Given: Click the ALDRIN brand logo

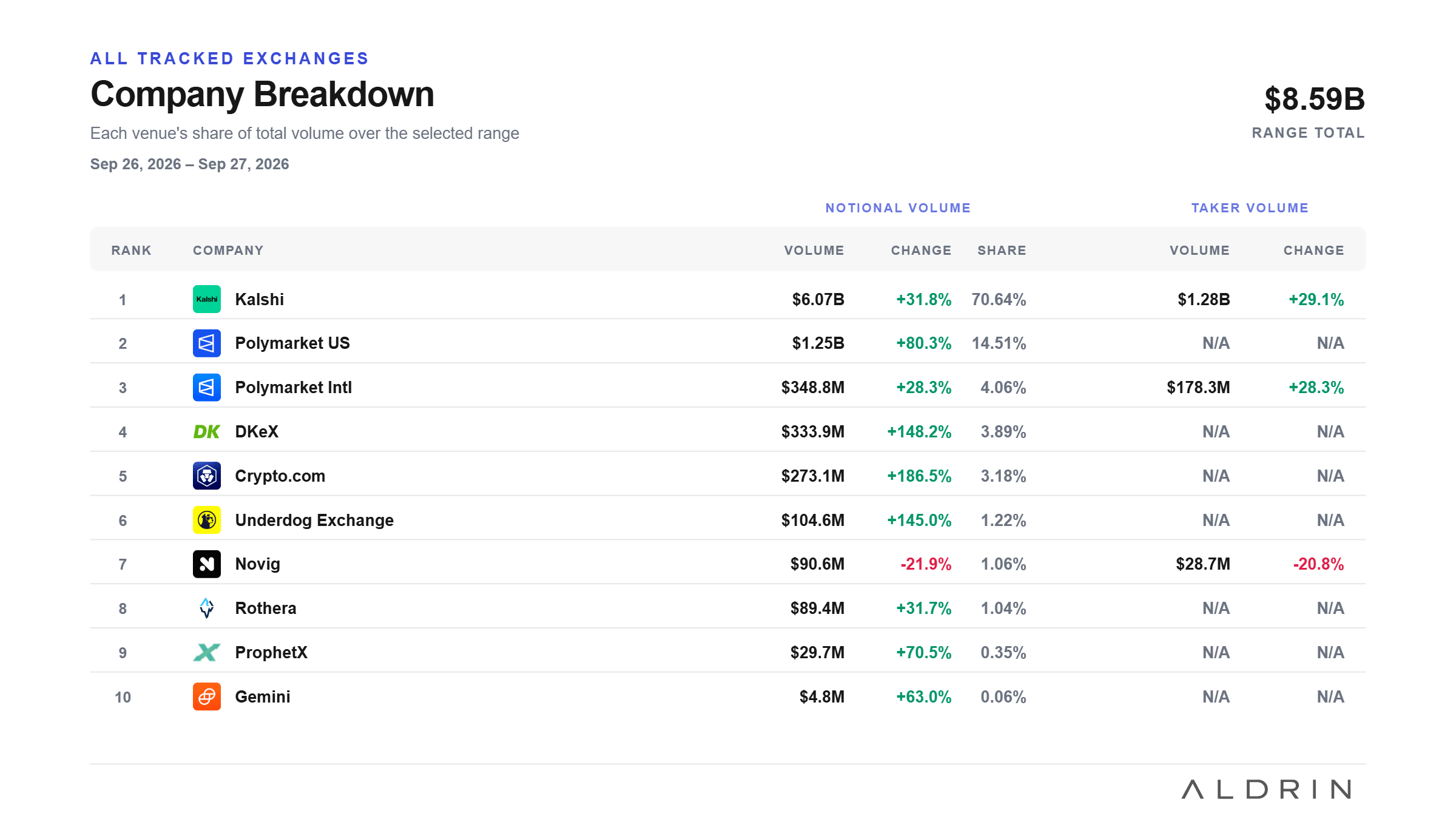Looking at the screenshot, I should coord(1267,789).
